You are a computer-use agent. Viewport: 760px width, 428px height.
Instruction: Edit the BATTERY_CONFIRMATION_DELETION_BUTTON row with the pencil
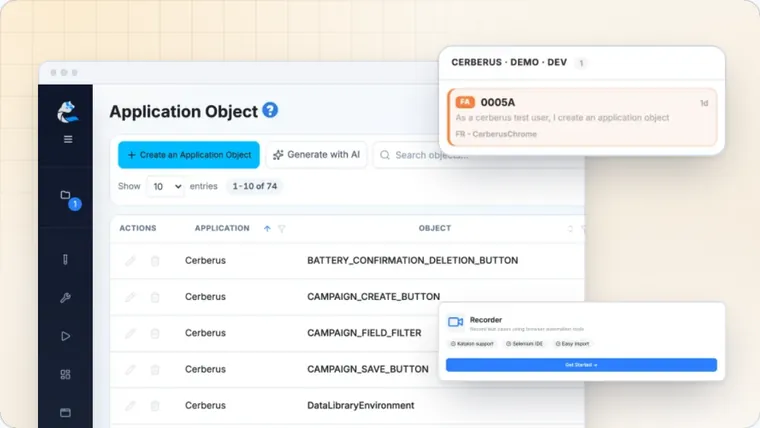tap(130, 261)
